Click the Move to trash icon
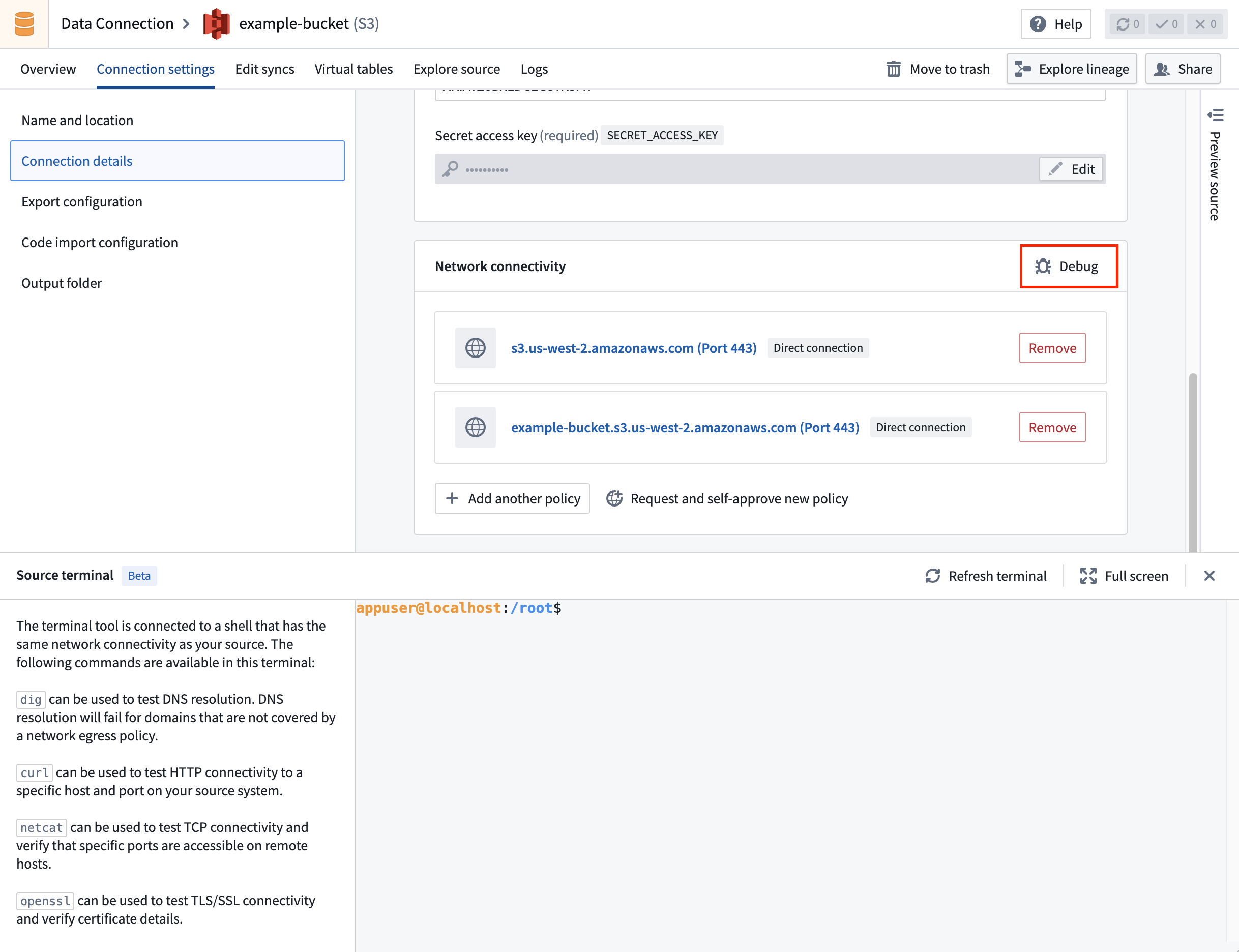This screenshot has width=1239, height=952. click(x=893, y=69)
